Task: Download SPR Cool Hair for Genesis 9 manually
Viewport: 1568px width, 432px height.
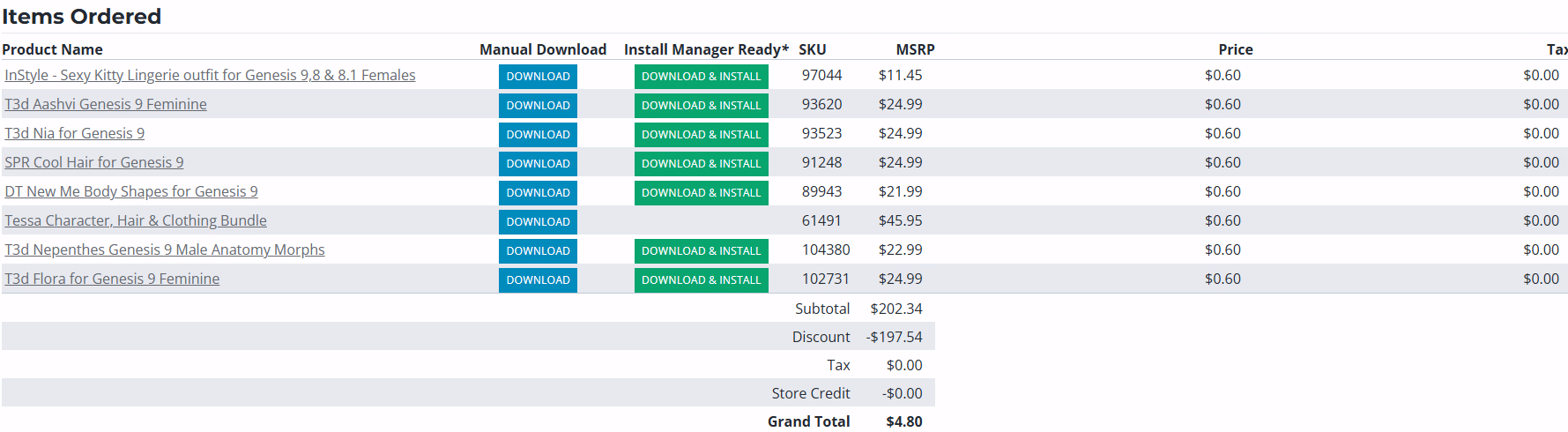Action: click(x=538, y=163)
